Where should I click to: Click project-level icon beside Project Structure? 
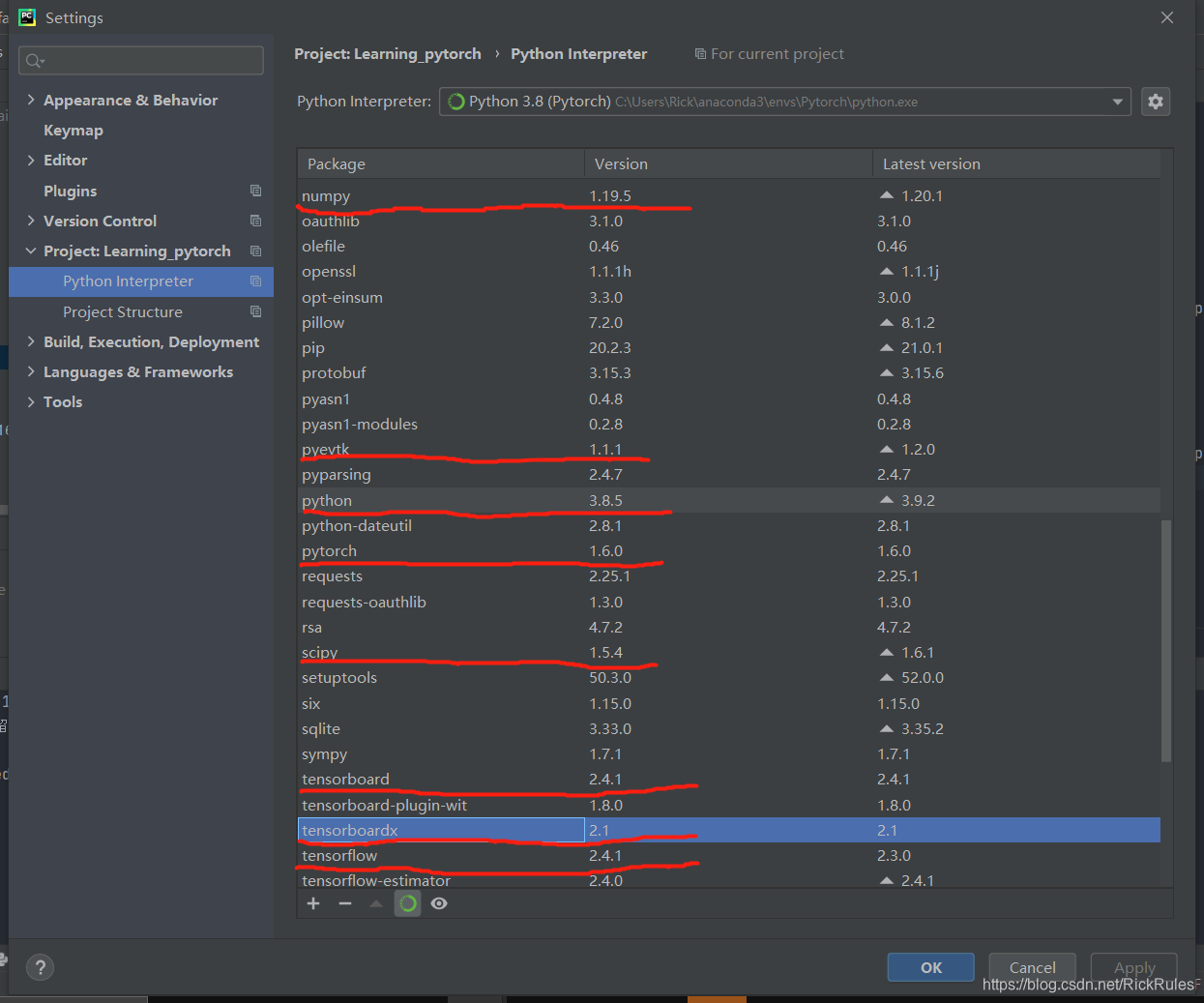click(255, 311)
